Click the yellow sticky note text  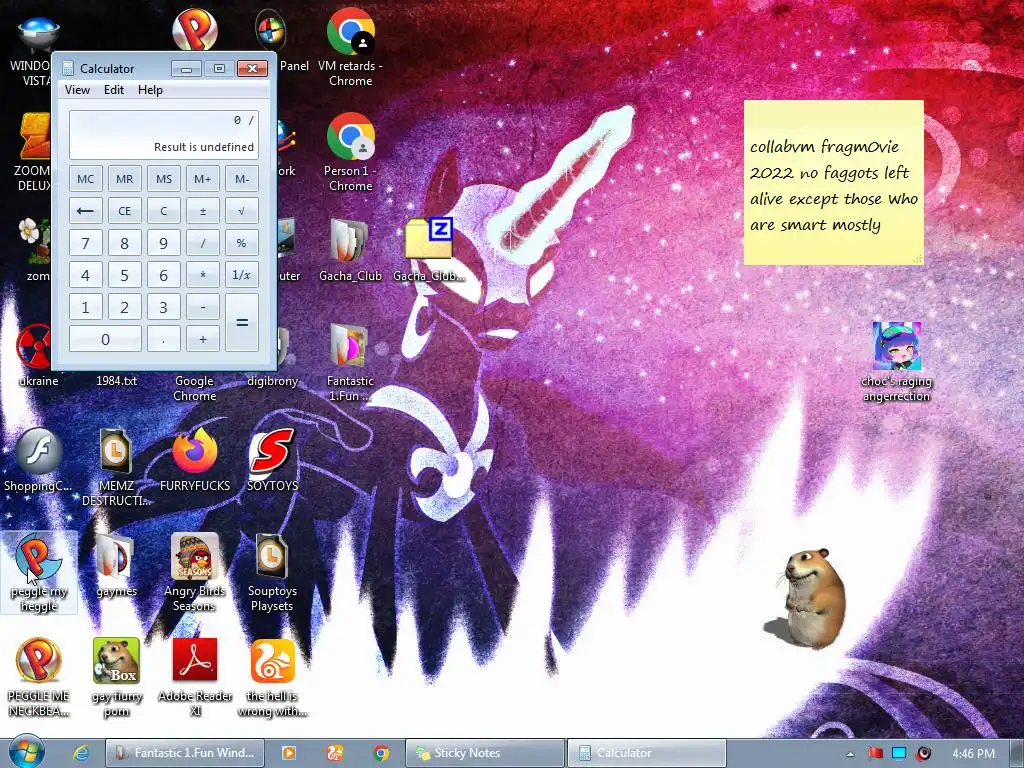[834, 186]
